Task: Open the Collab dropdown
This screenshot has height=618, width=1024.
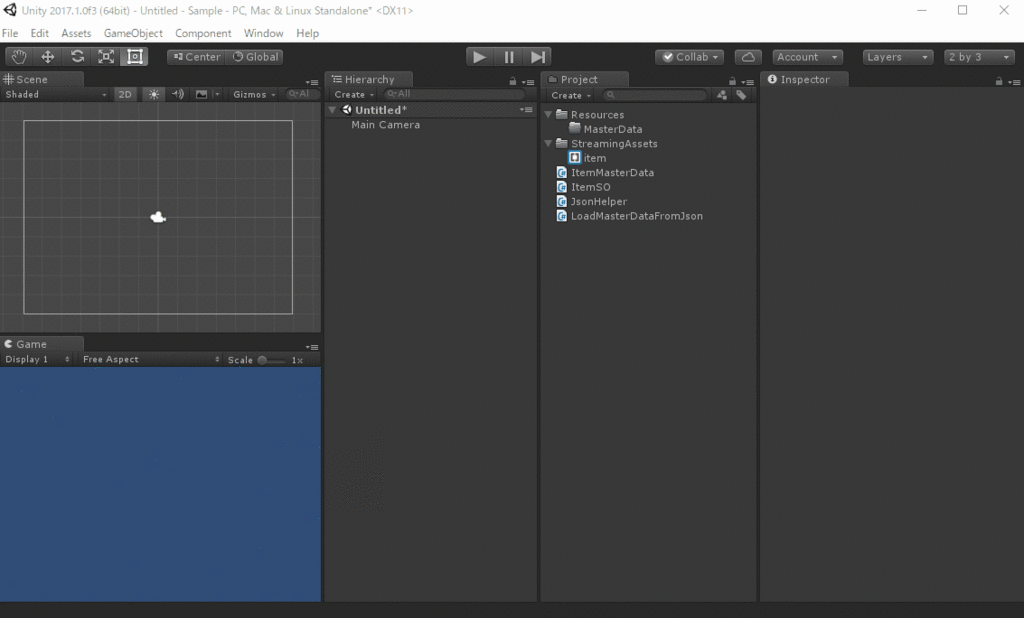Action: click(x=690, y=57)
